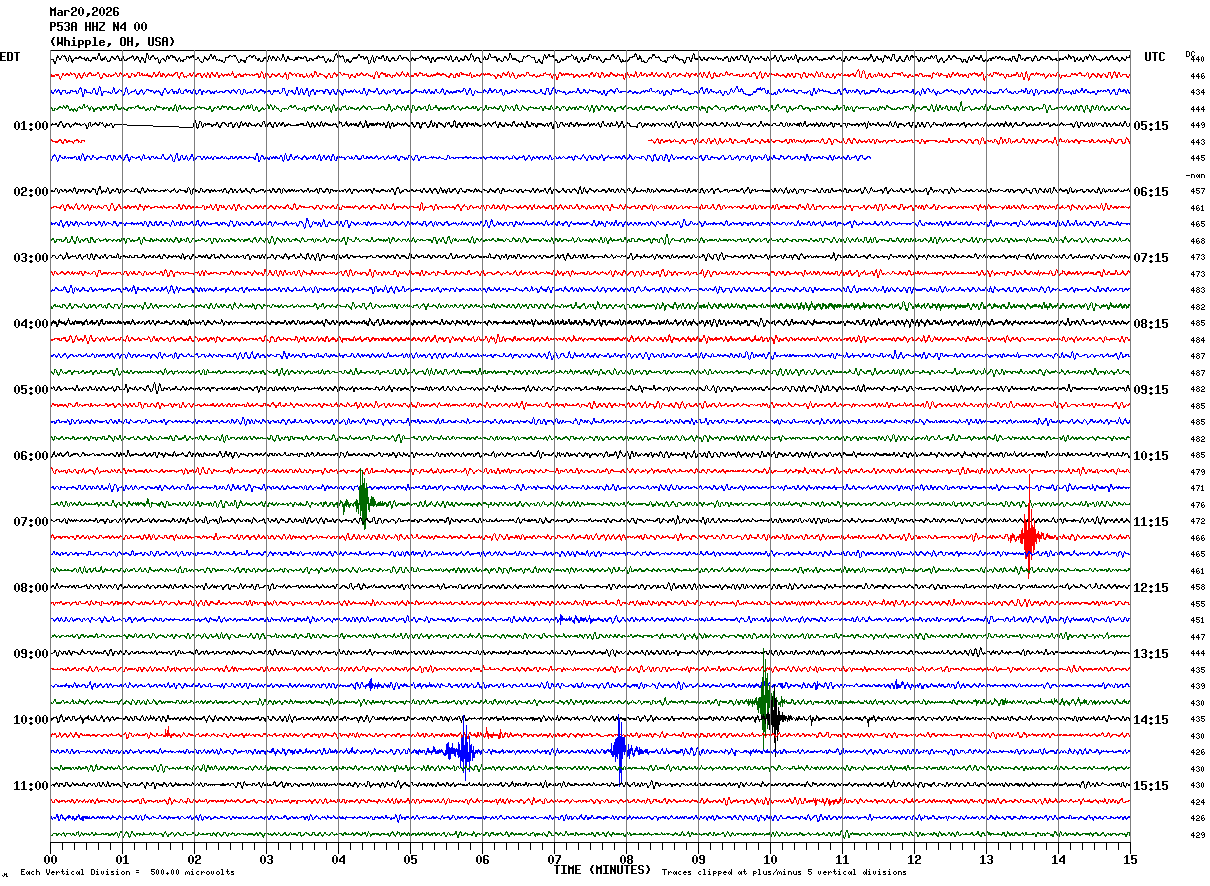
Task: Click the DC value 449
Action: [x=1198, y=126]
